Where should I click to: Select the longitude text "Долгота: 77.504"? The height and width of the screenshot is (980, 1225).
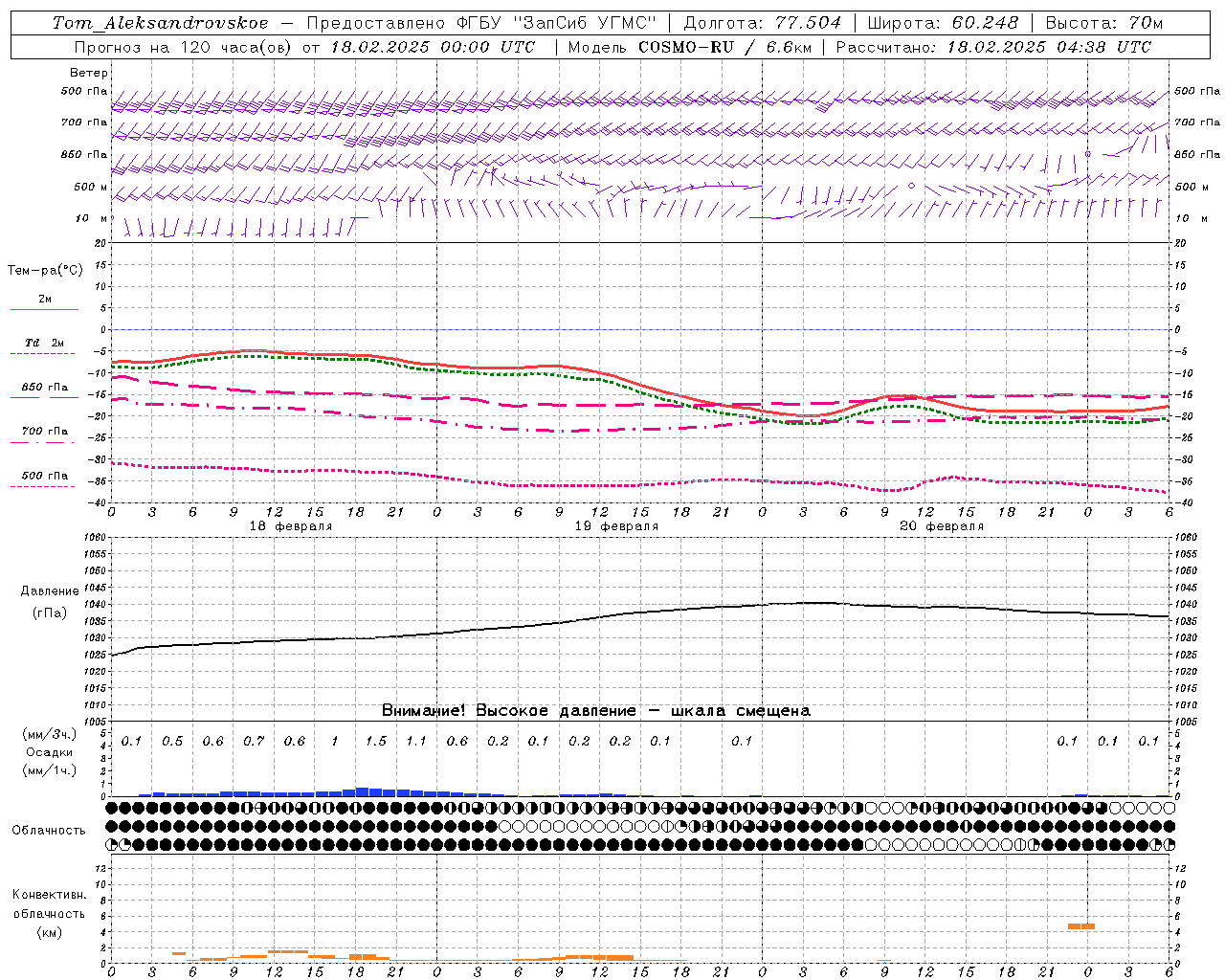(763, 23)
